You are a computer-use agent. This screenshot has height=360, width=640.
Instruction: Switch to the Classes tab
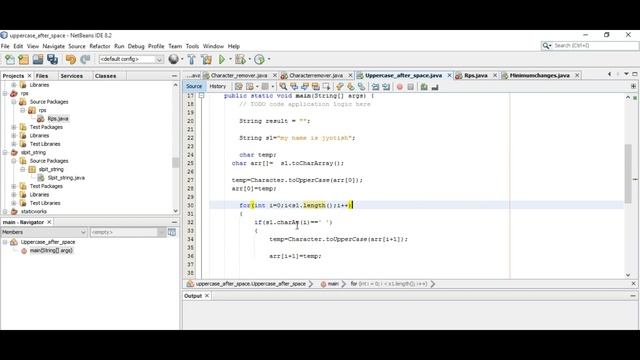(105, 76)
